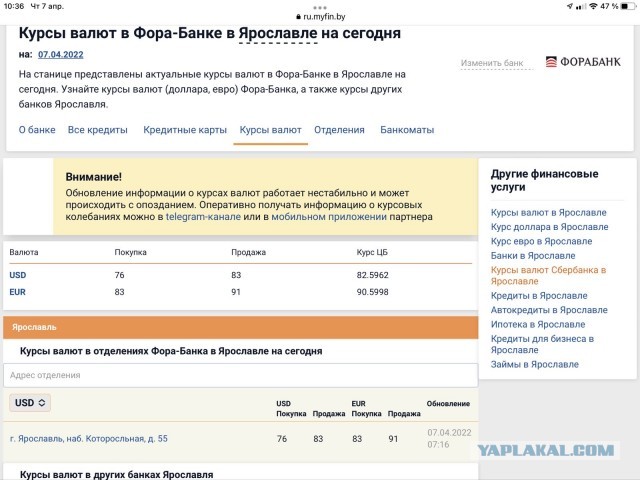This screenshot has height=480, width=640.
Task: Click the Обновление column header
Action: [x=448, y=404]
